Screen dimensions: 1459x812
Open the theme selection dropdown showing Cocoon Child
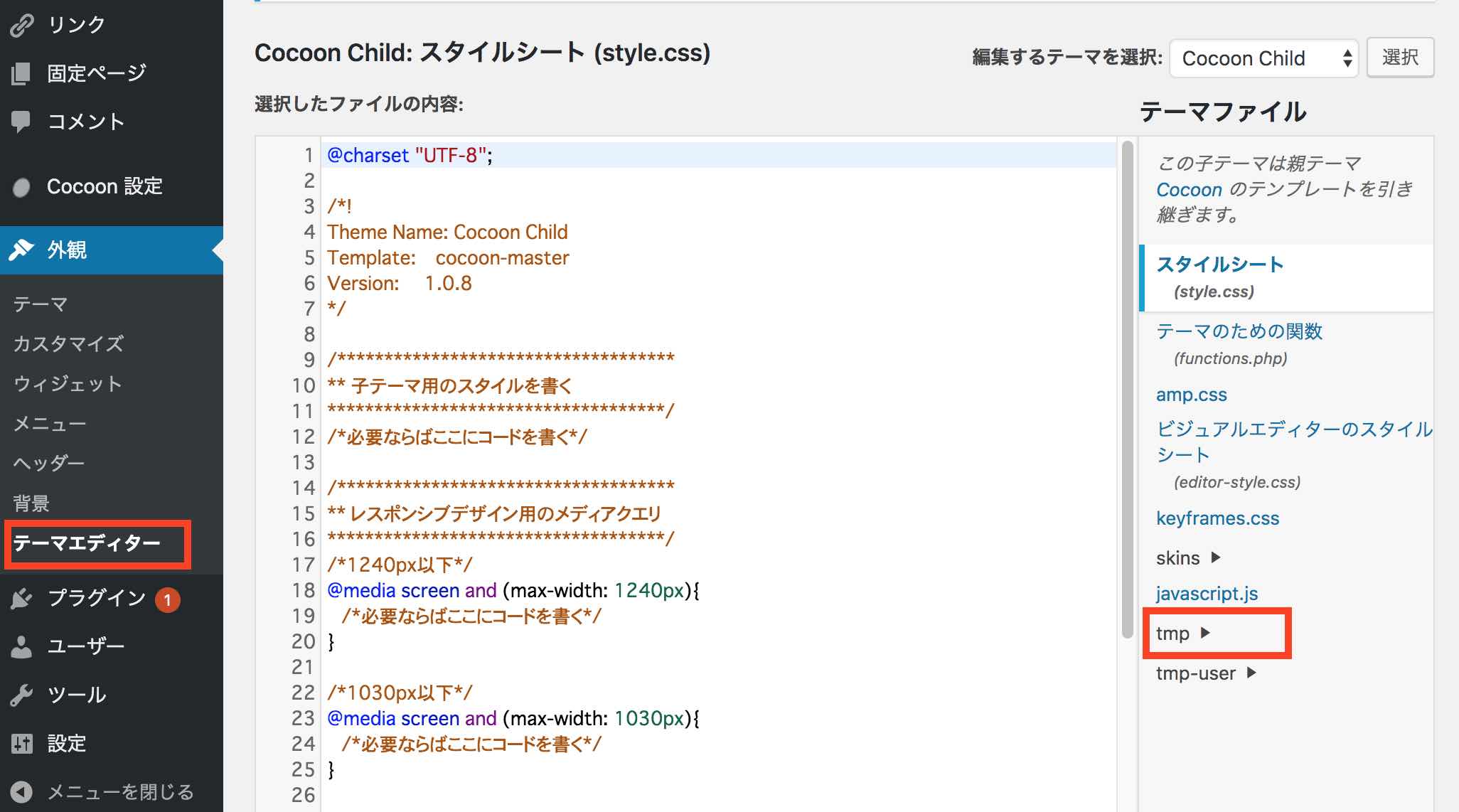click(1263, 58)
